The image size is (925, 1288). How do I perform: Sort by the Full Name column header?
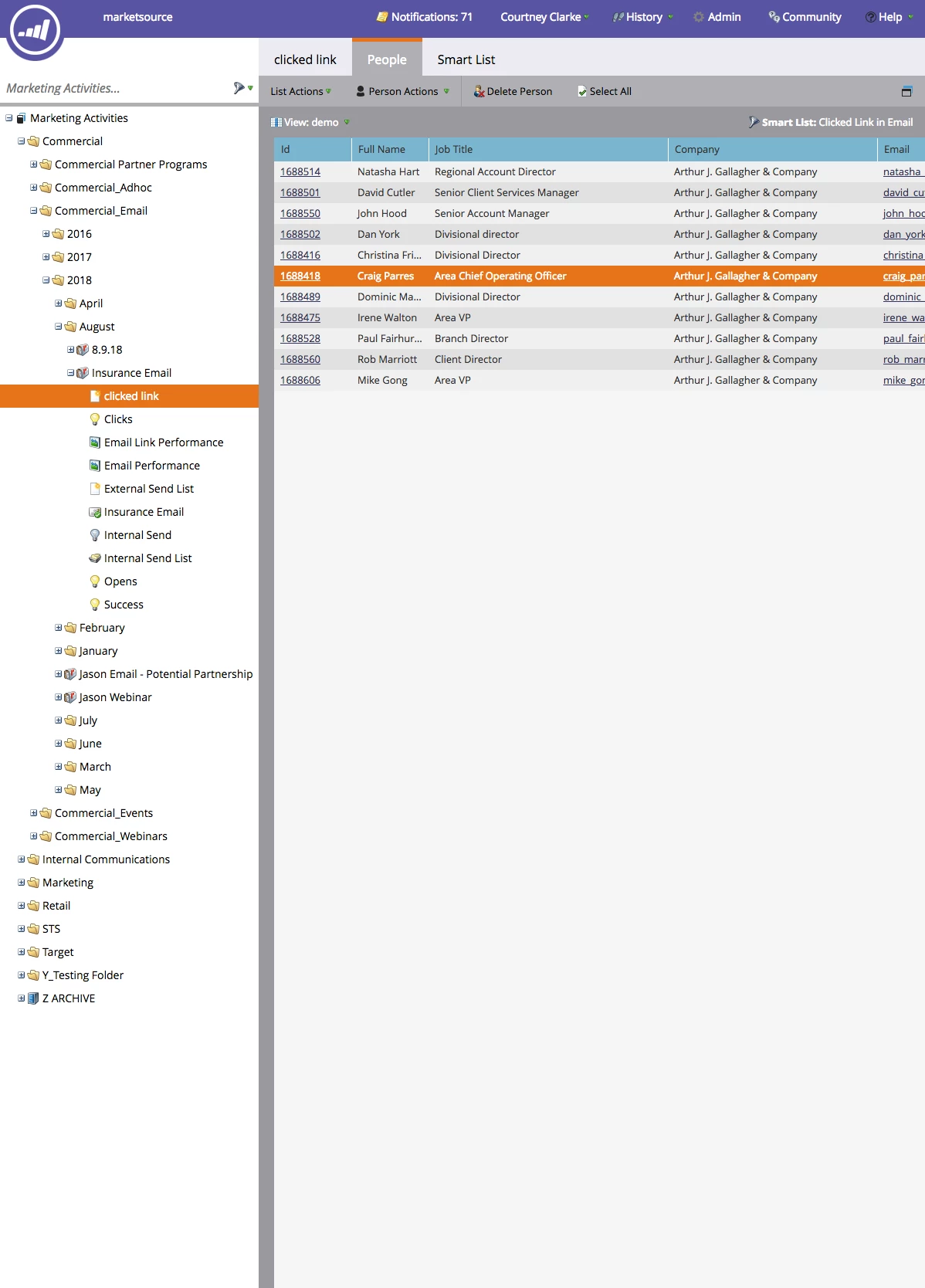tap(390, 149)
